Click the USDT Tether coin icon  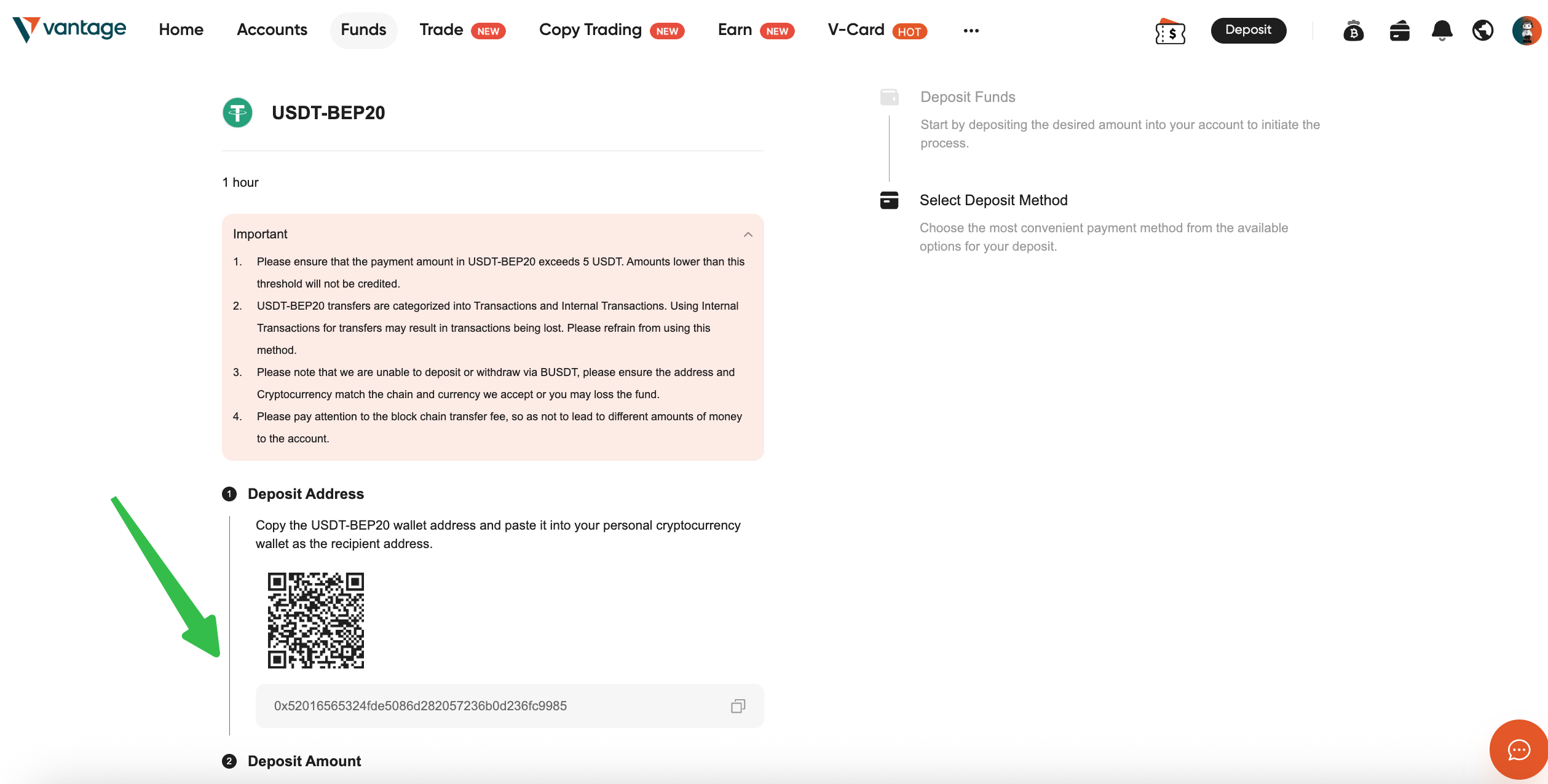click(237, 112)
